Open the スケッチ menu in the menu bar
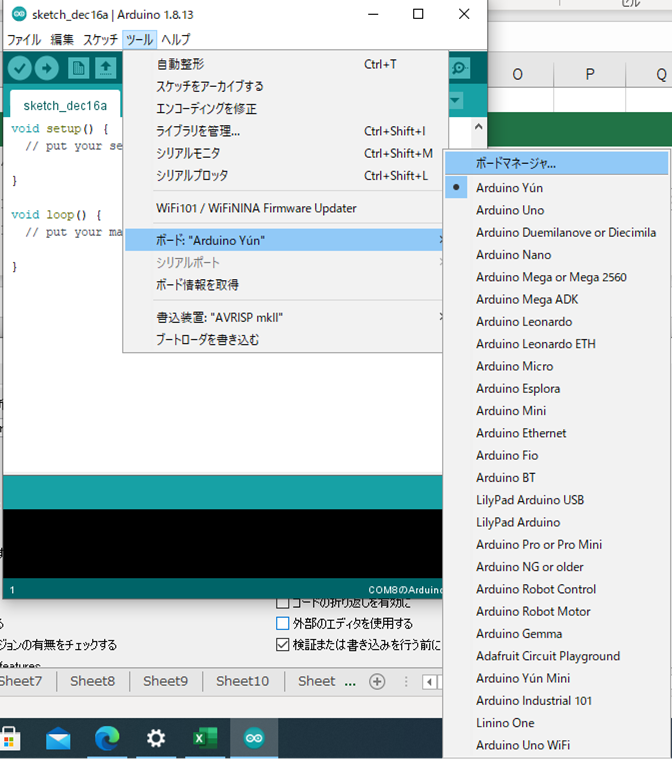This screenshot has height=763, width=672. [x=100, y=40]
